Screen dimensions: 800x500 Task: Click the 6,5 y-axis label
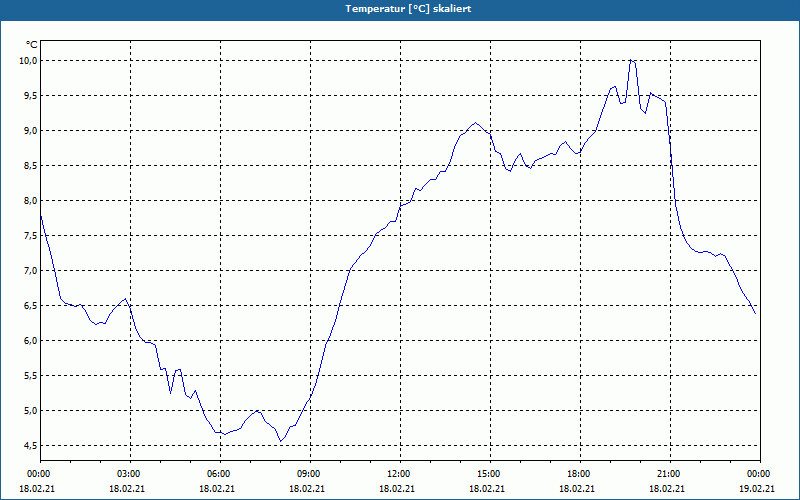(31, 306)
